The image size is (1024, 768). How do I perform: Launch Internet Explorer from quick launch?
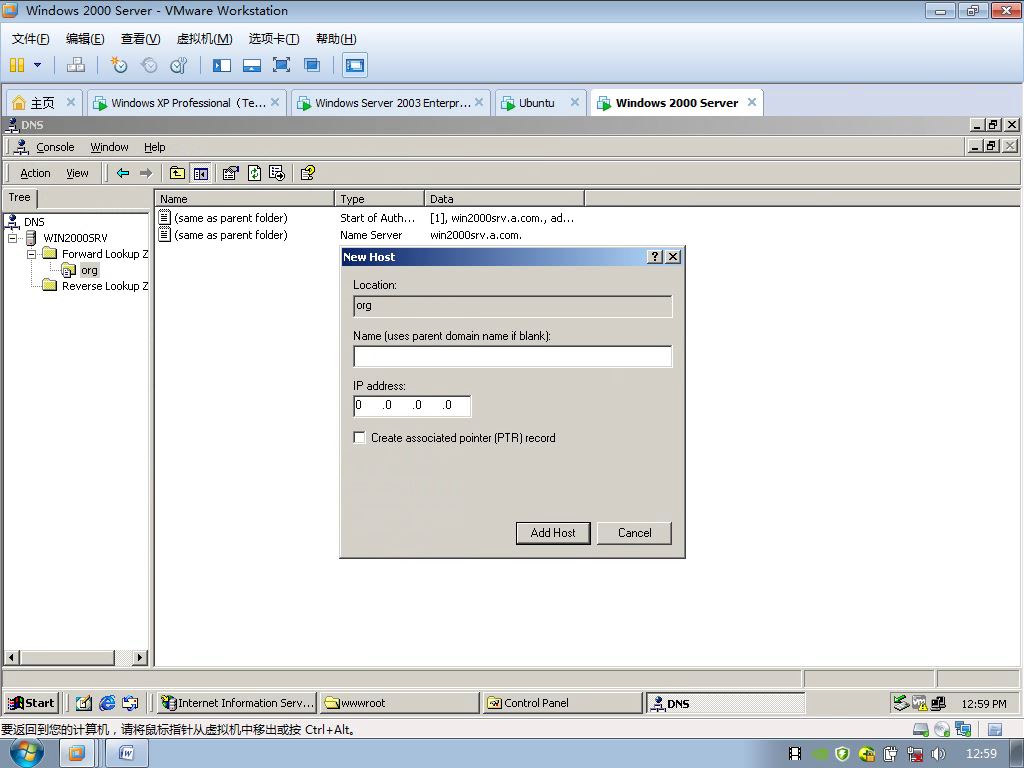click(107, 703)
